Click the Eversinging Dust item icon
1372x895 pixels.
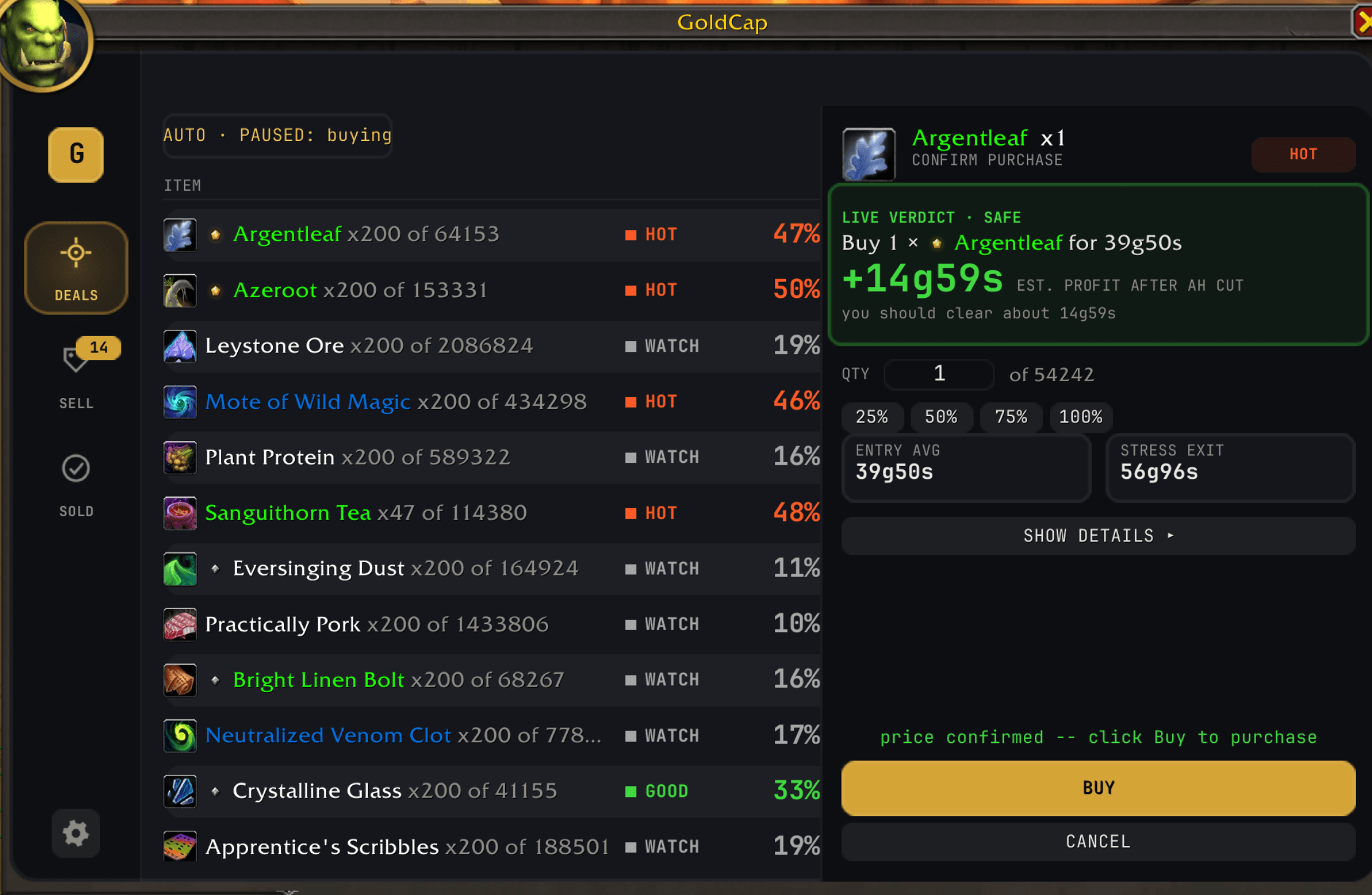(180, 569)
